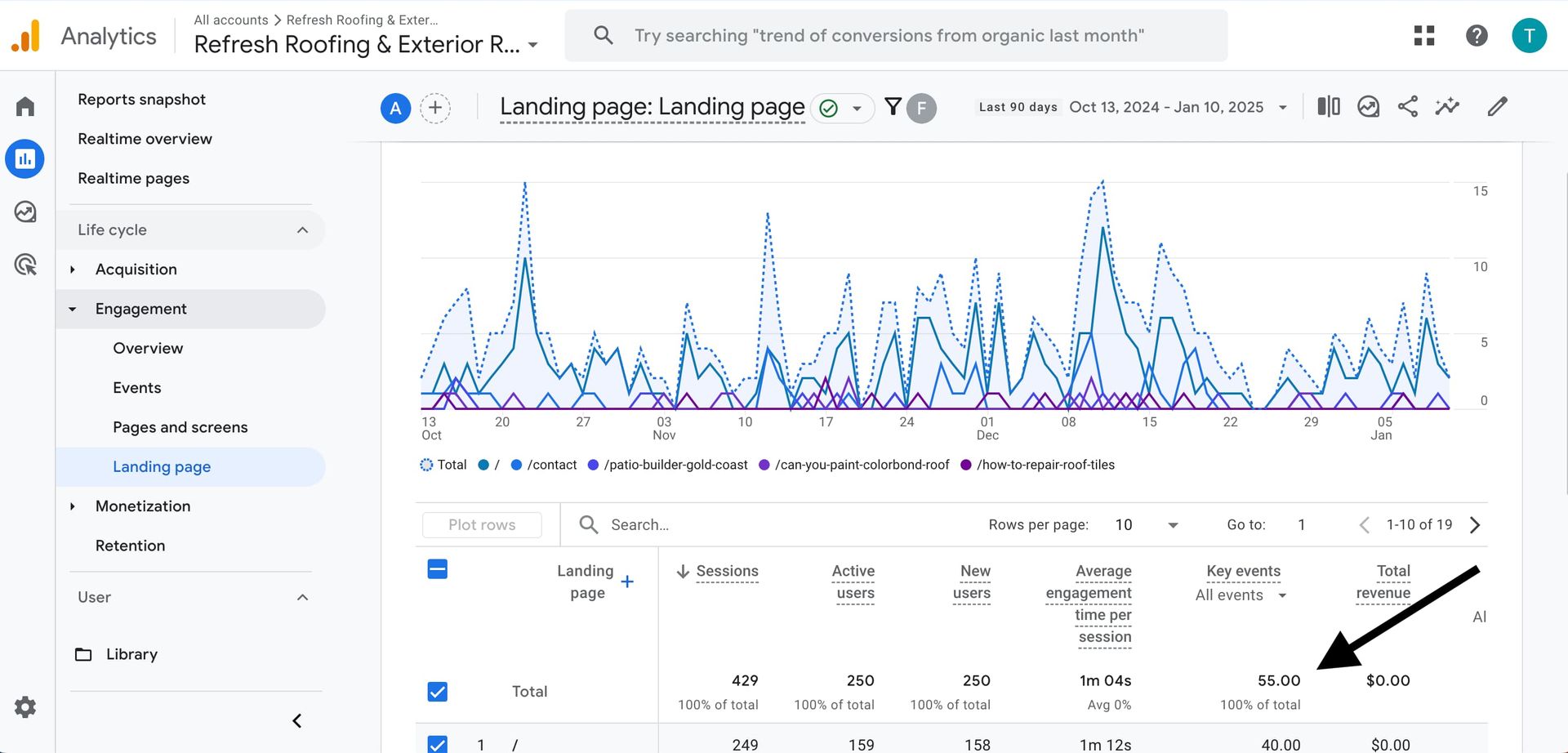Click the Share this report icon
This screenshot has width=1568, height=753.
1407,107
